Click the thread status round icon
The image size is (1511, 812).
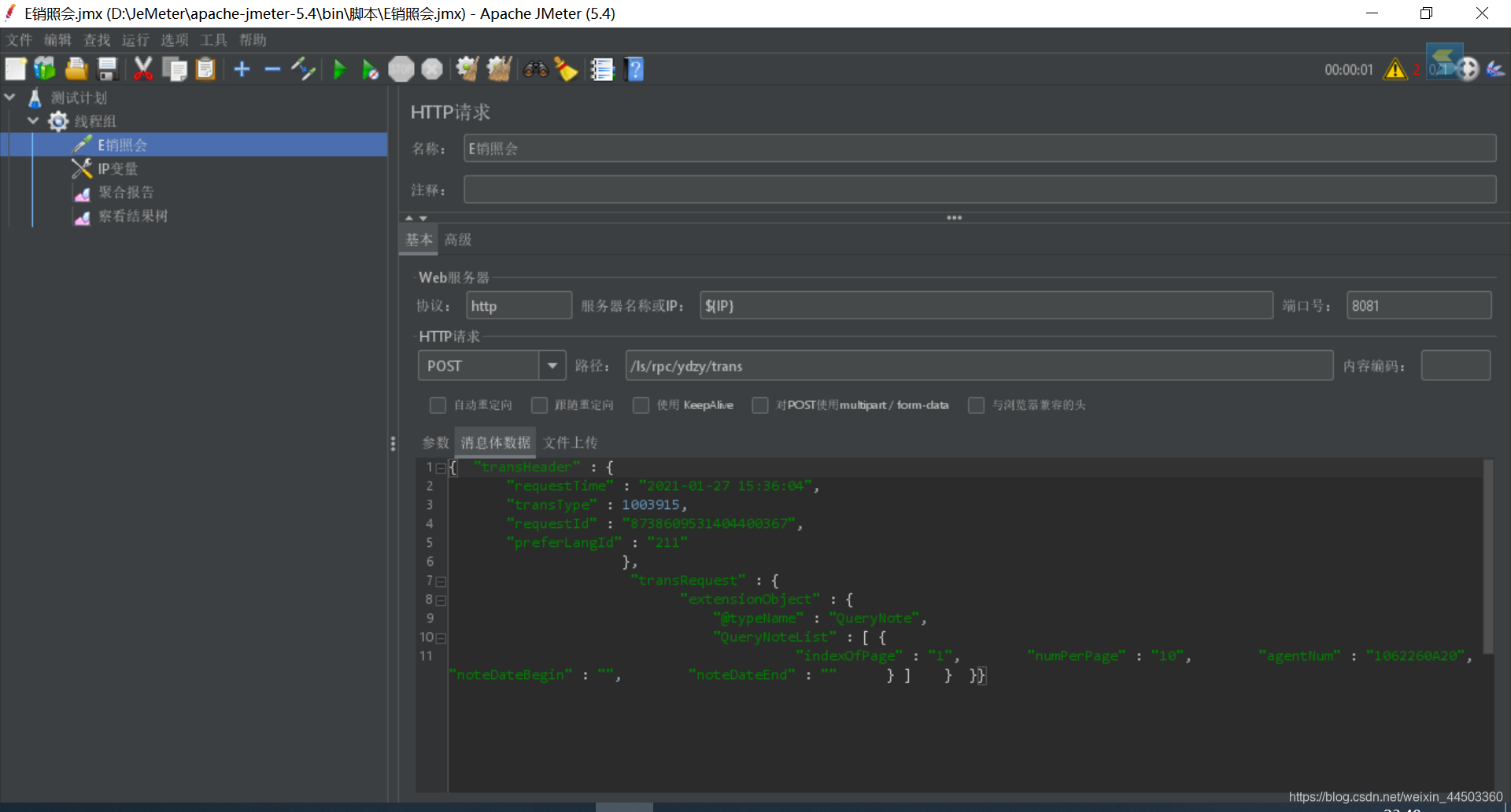(1468, 69)
